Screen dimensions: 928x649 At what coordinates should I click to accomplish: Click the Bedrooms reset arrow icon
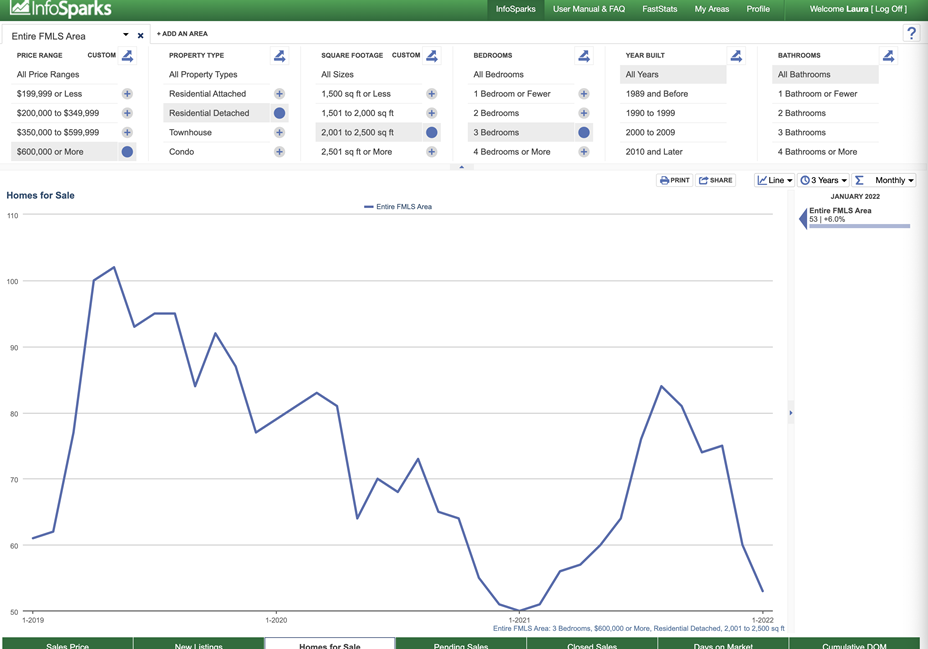coord(583,56)
